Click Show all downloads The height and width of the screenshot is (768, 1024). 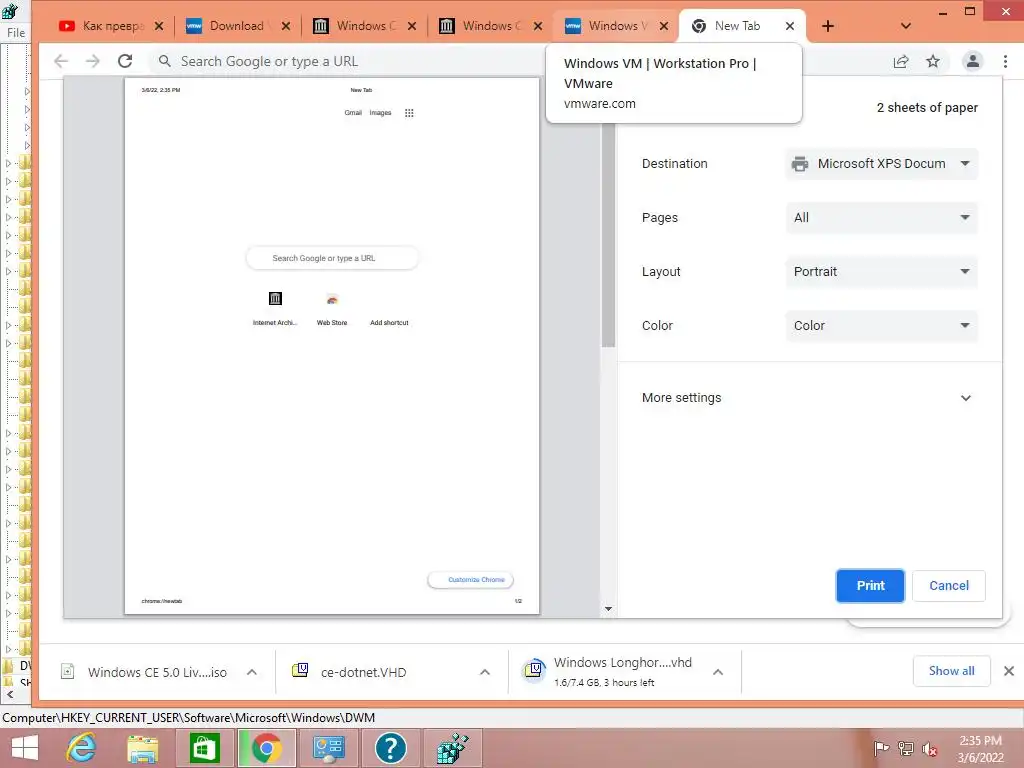[x=952, y=671]
